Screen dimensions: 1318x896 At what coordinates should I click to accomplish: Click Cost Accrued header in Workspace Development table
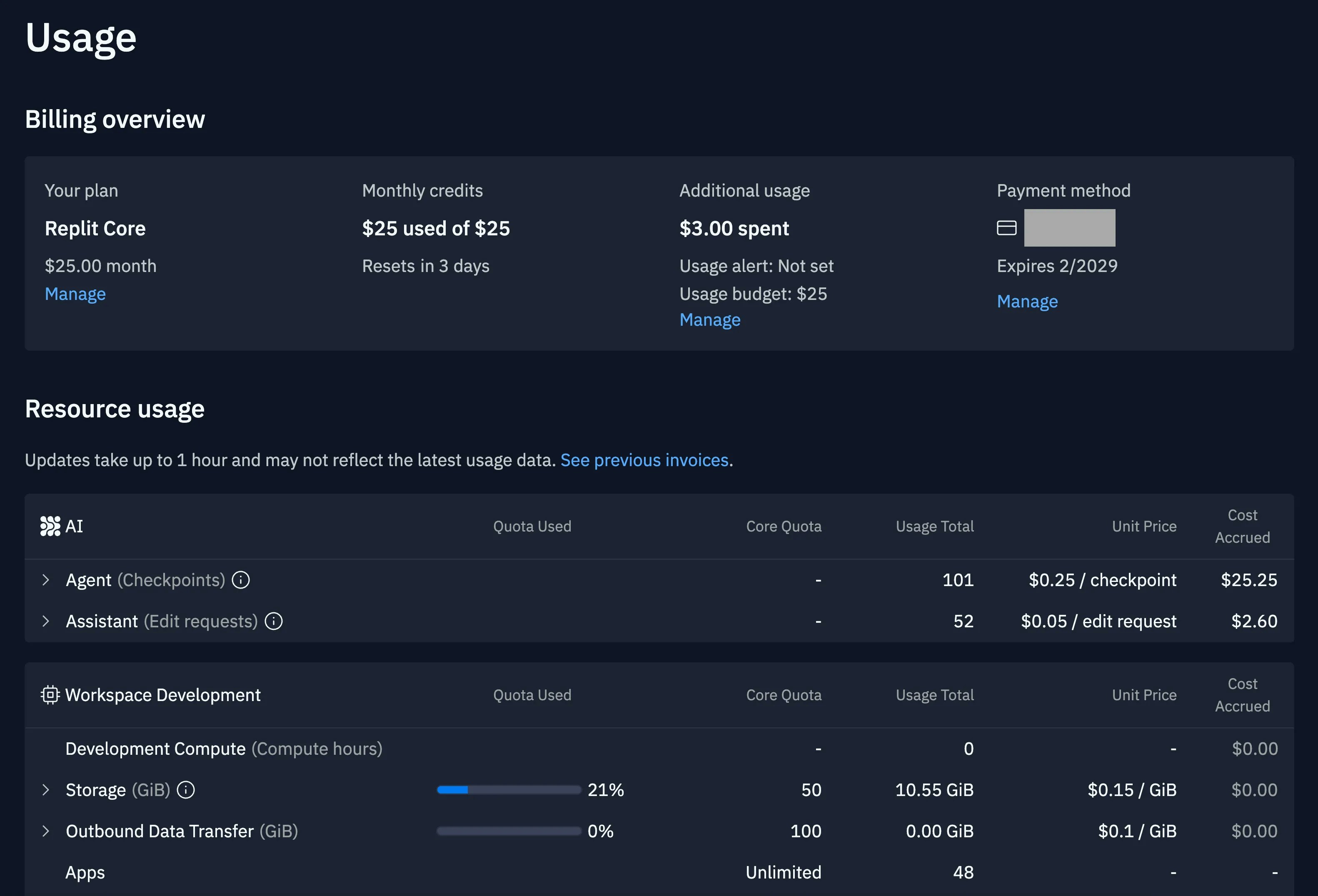[1242, 695]
